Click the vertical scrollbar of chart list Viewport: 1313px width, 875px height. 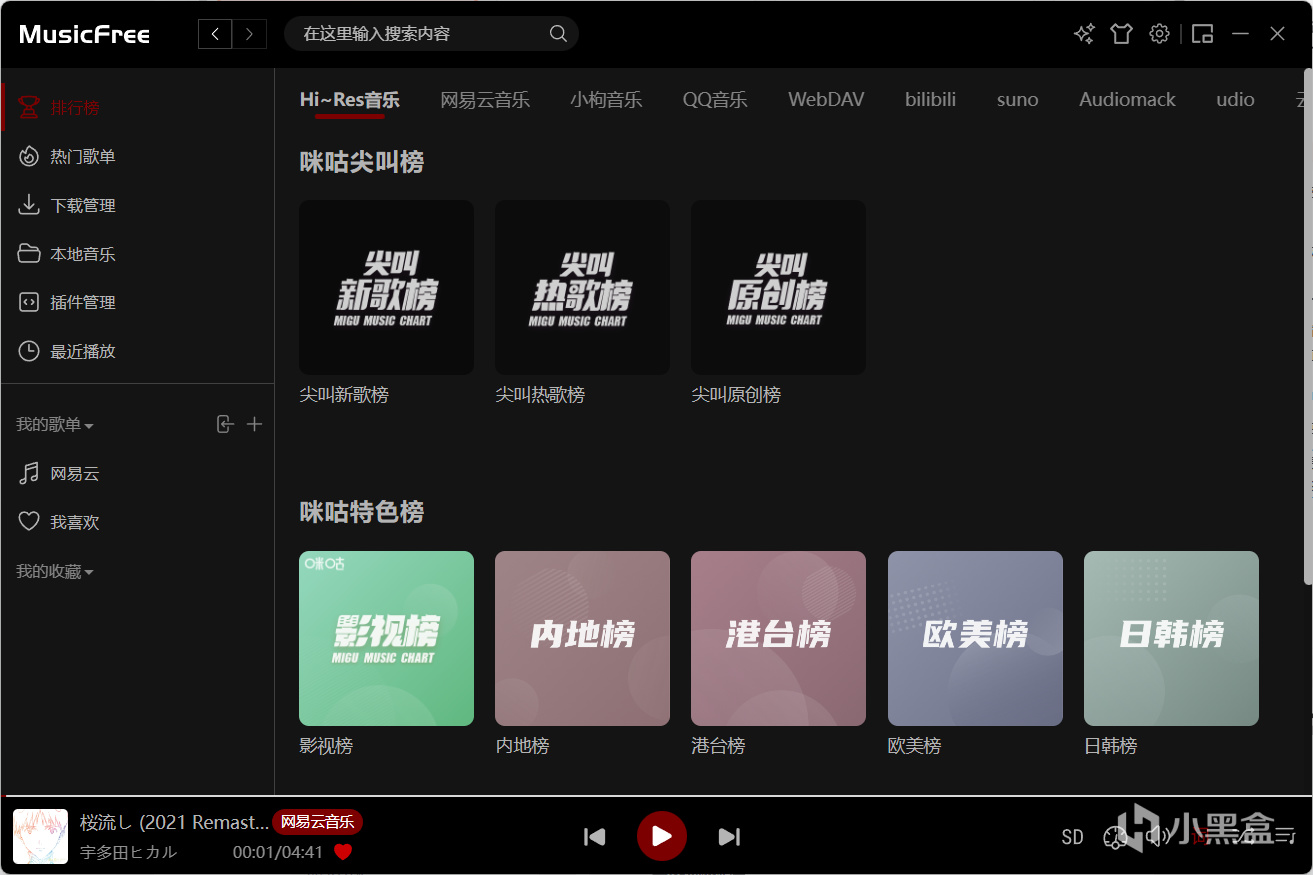[x=1307, y=326]
